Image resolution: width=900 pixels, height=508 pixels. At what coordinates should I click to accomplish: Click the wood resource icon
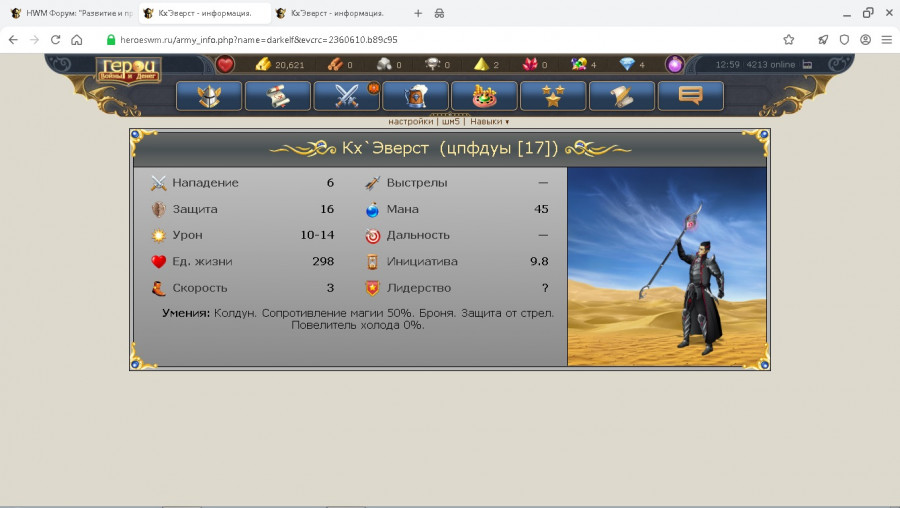(335, 64)
